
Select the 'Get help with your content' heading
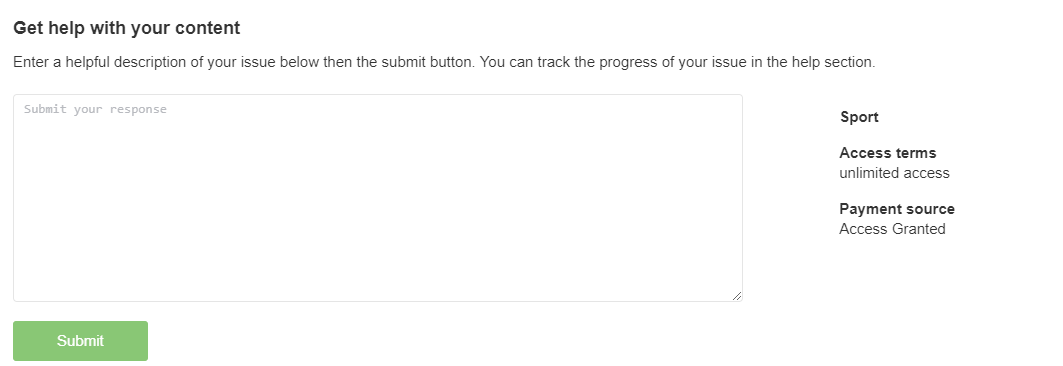click(x=127, y=28)
